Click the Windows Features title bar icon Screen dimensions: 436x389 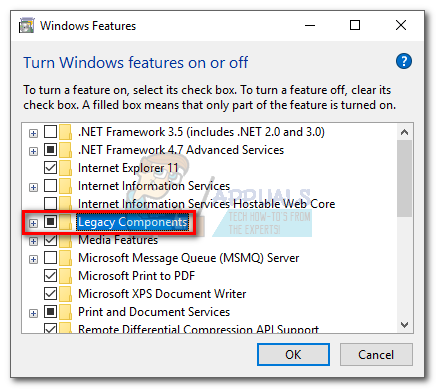[26, 26]
